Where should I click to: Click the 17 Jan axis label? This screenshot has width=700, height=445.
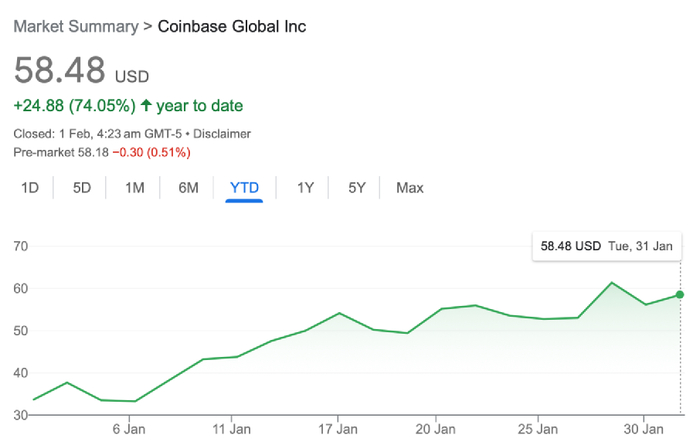point(337,428)
